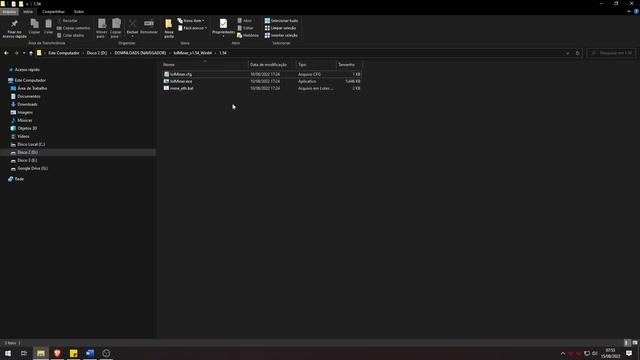Click the forward navigation arrow
Image resolution: width=640 pixels, height=360 pixels.
coord(16,53)
